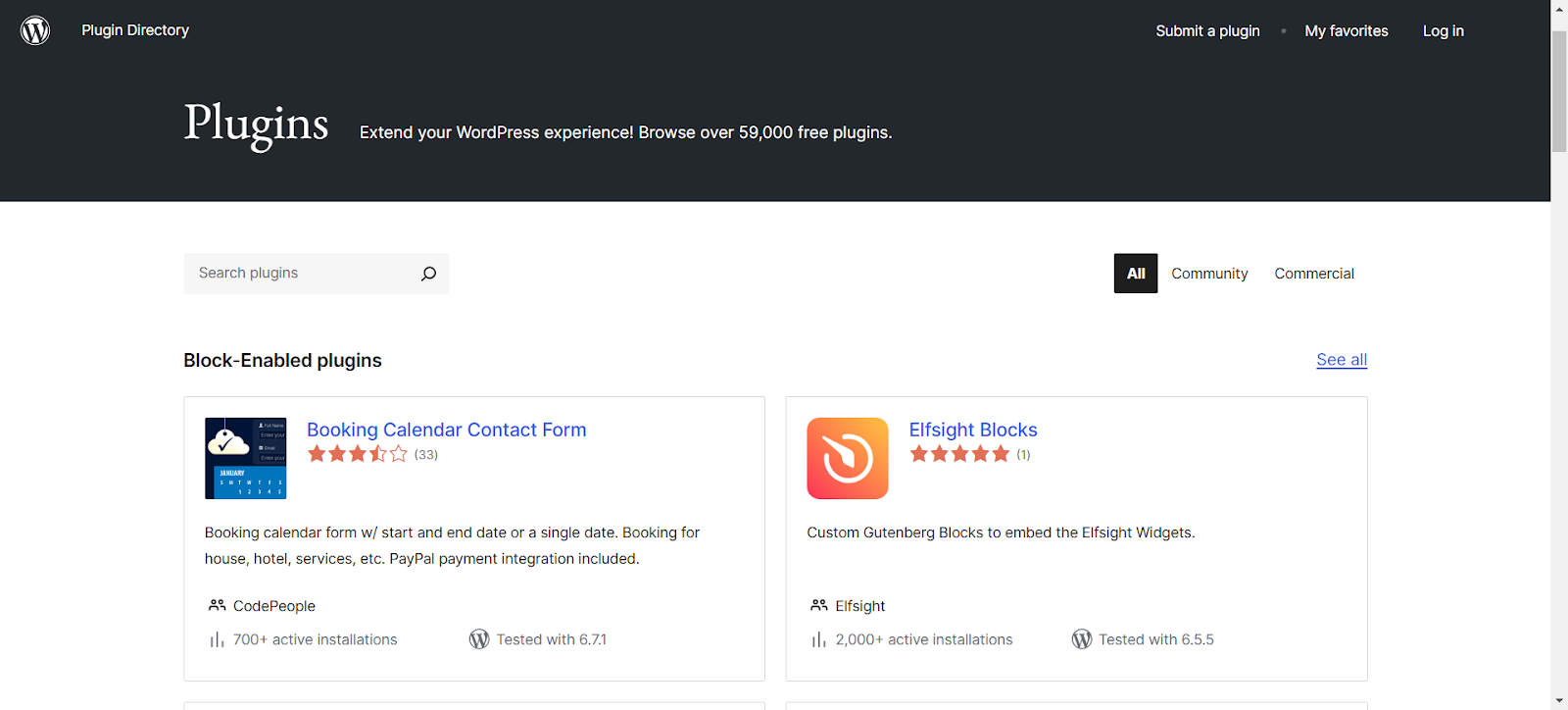Click WordPress icon next to Tested with 6.7.1
This screenshot has width=1568, height=710.
(479, 639)
